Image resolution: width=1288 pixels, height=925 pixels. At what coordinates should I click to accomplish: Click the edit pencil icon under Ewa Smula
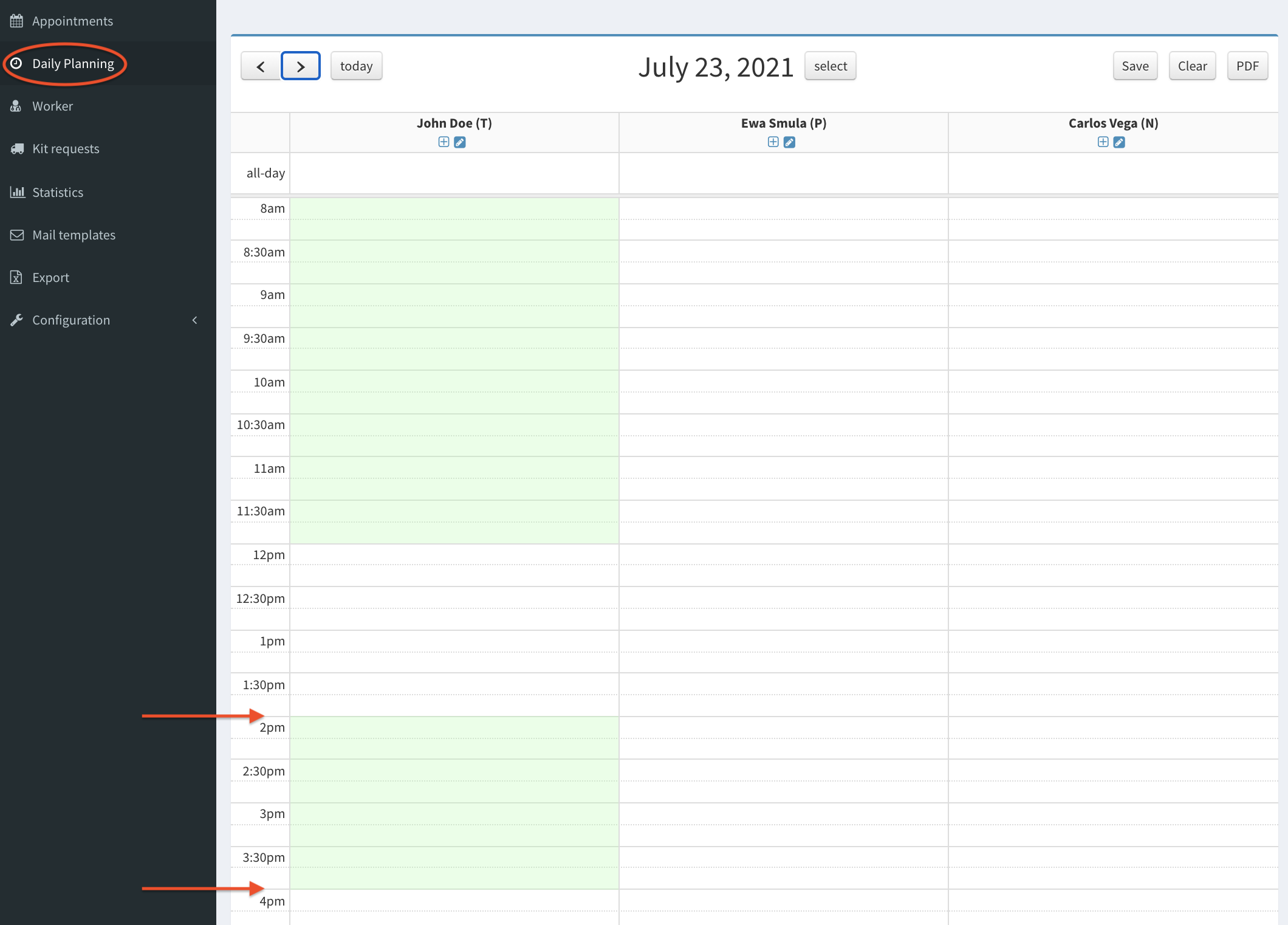(789, 142)
